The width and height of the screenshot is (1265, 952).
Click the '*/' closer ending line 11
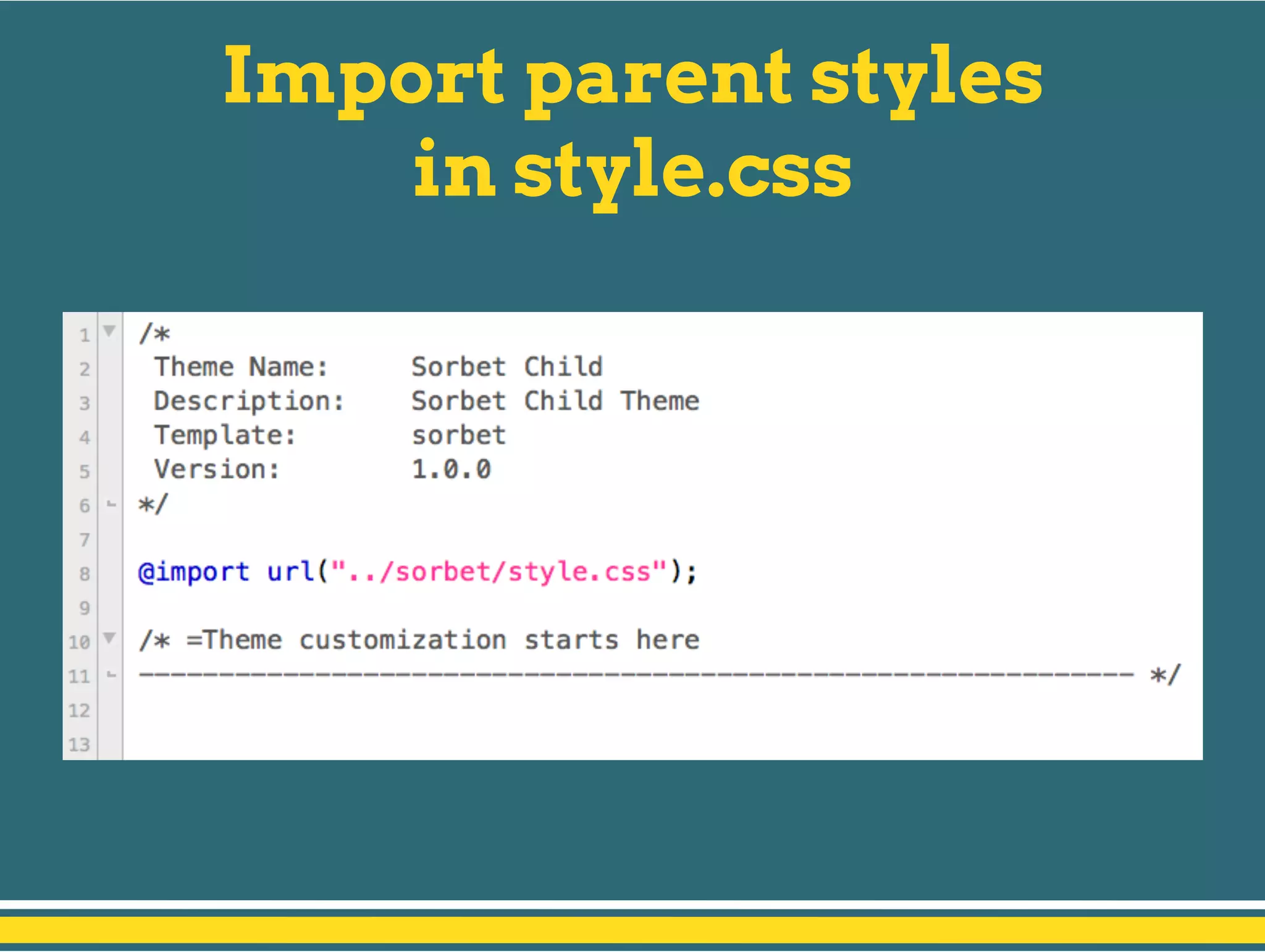[1166, 674]
